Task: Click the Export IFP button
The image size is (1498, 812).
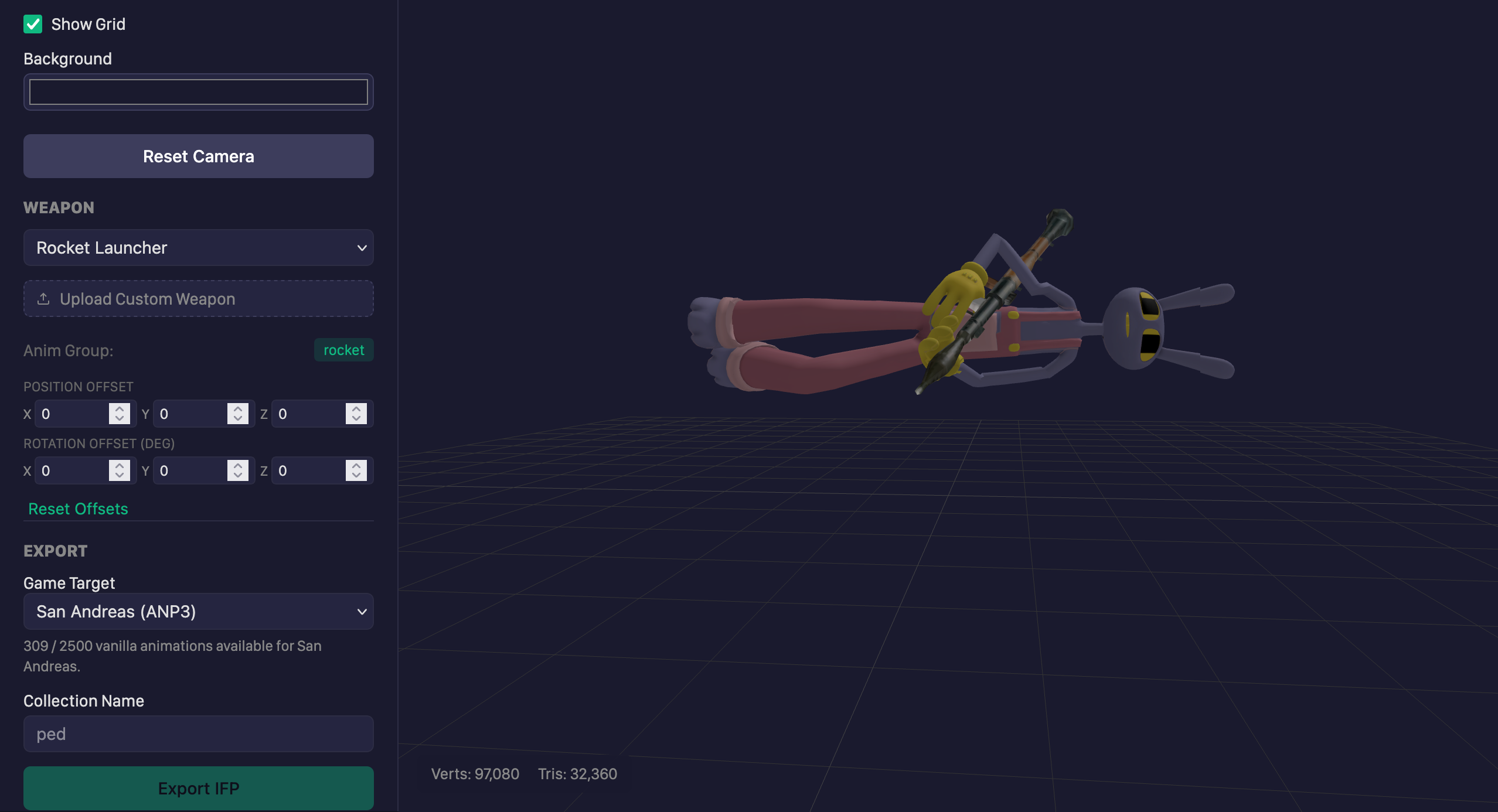Action: point(199,789)
